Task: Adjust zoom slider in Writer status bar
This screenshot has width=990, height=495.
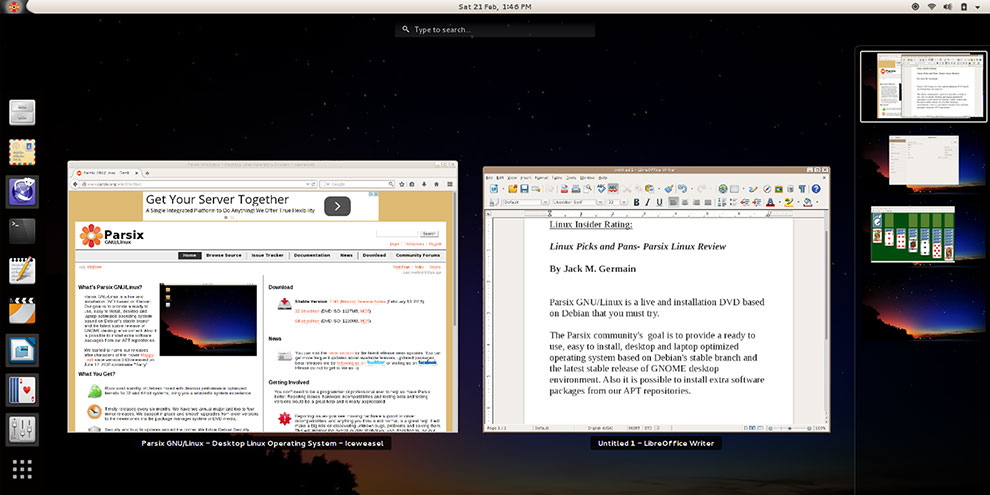Action: 790,428
